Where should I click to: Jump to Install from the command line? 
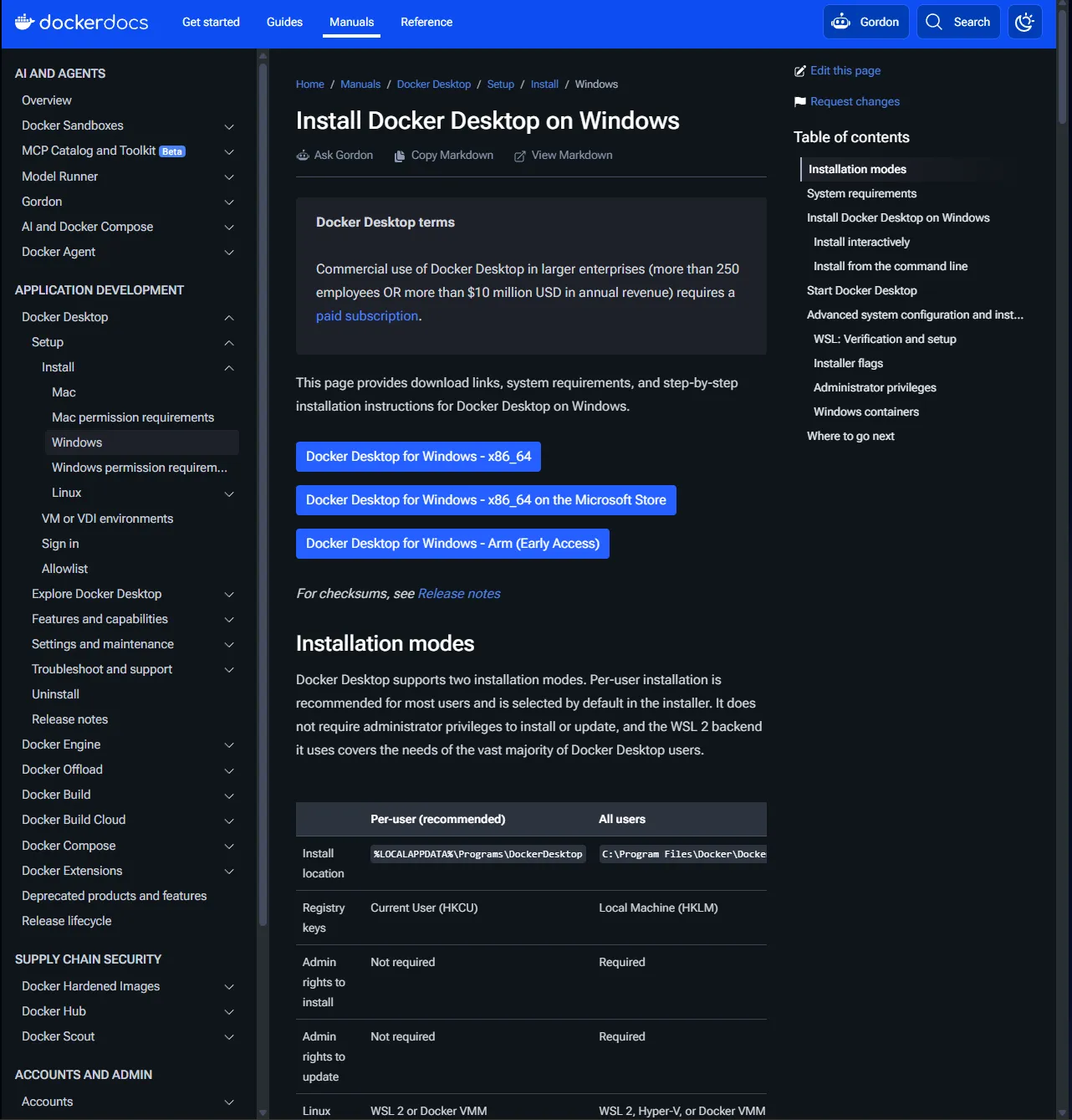891,266
